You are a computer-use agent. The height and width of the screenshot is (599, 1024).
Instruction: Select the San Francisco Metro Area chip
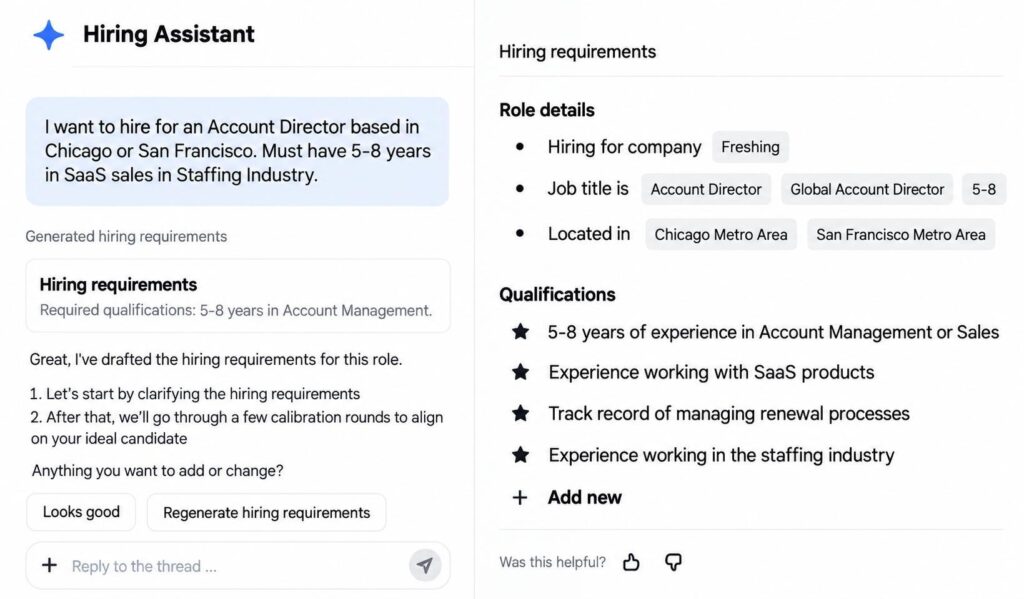pyautogui.click(x=901, y=235)
